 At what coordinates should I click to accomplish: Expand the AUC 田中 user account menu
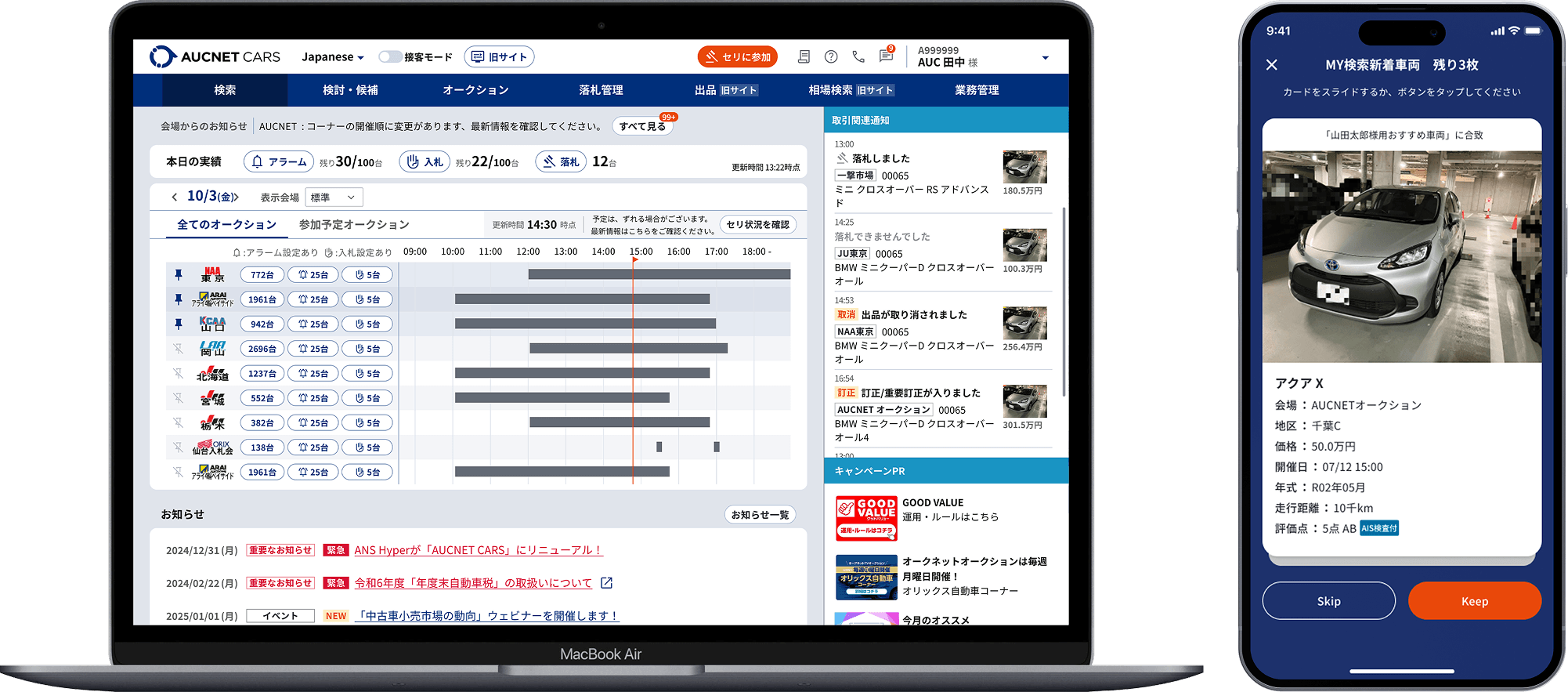tap(1045, 58)
